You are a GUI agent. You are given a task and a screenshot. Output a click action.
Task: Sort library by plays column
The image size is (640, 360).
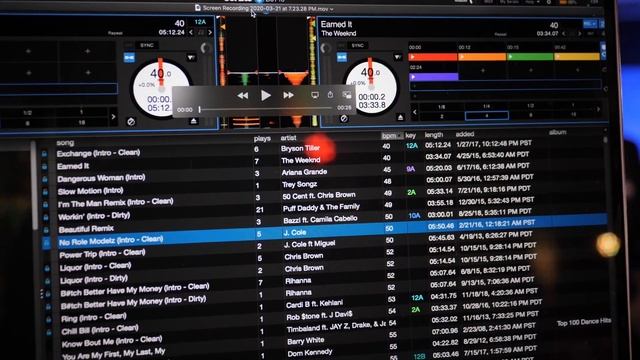click(262, 139)
